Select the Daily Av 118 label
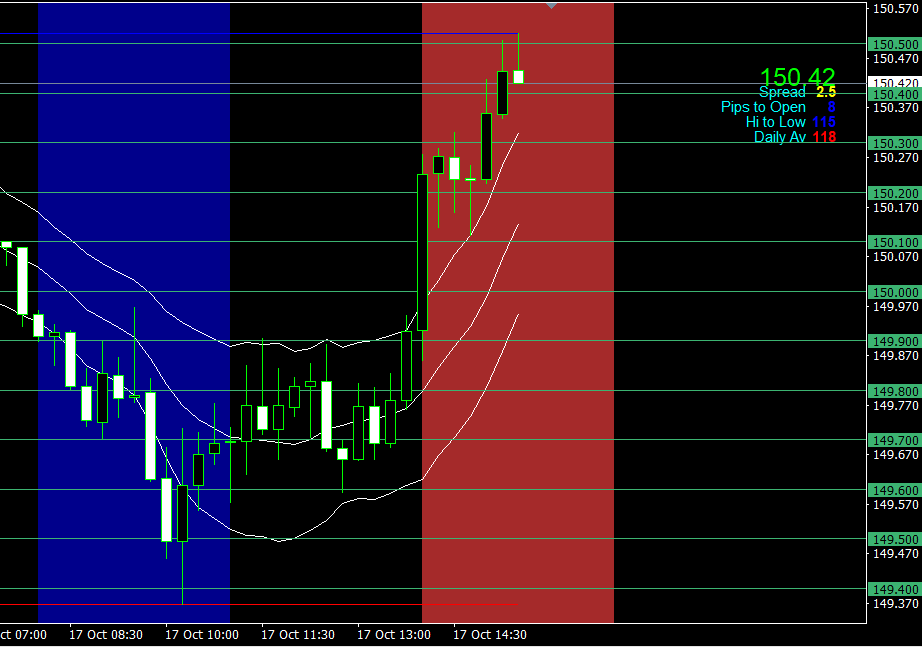Viewport: 922px width, 647px height. pos(794,137)
